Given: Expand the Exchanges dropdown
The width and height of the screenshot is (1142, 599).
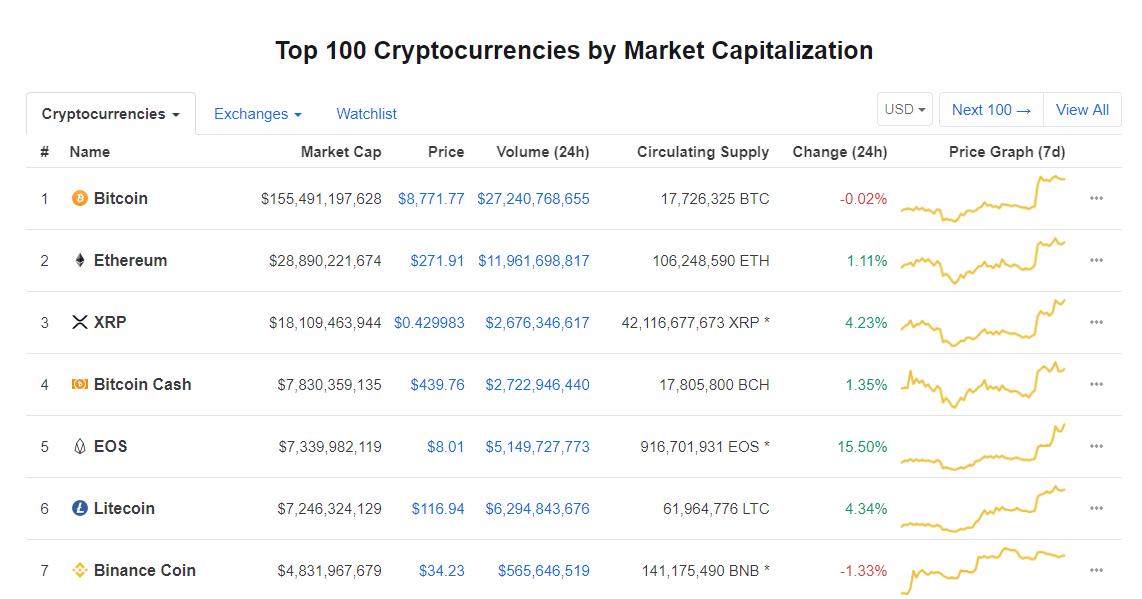Looking at the screenshot, I should pyautogui.click(x=258, y=114).
